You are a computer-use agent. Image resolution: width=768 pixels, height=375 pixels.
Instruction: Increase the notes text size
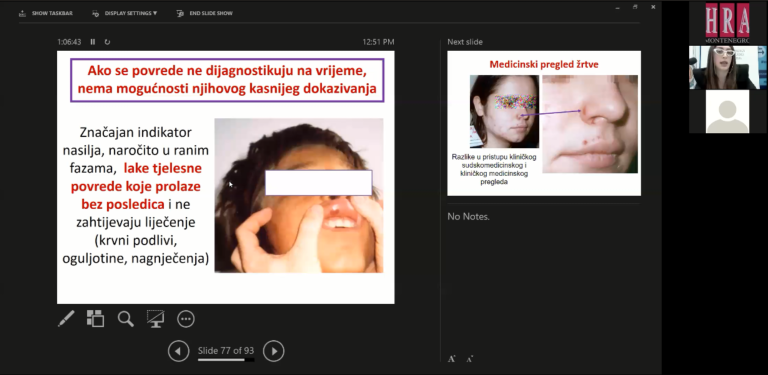point(452,359)
